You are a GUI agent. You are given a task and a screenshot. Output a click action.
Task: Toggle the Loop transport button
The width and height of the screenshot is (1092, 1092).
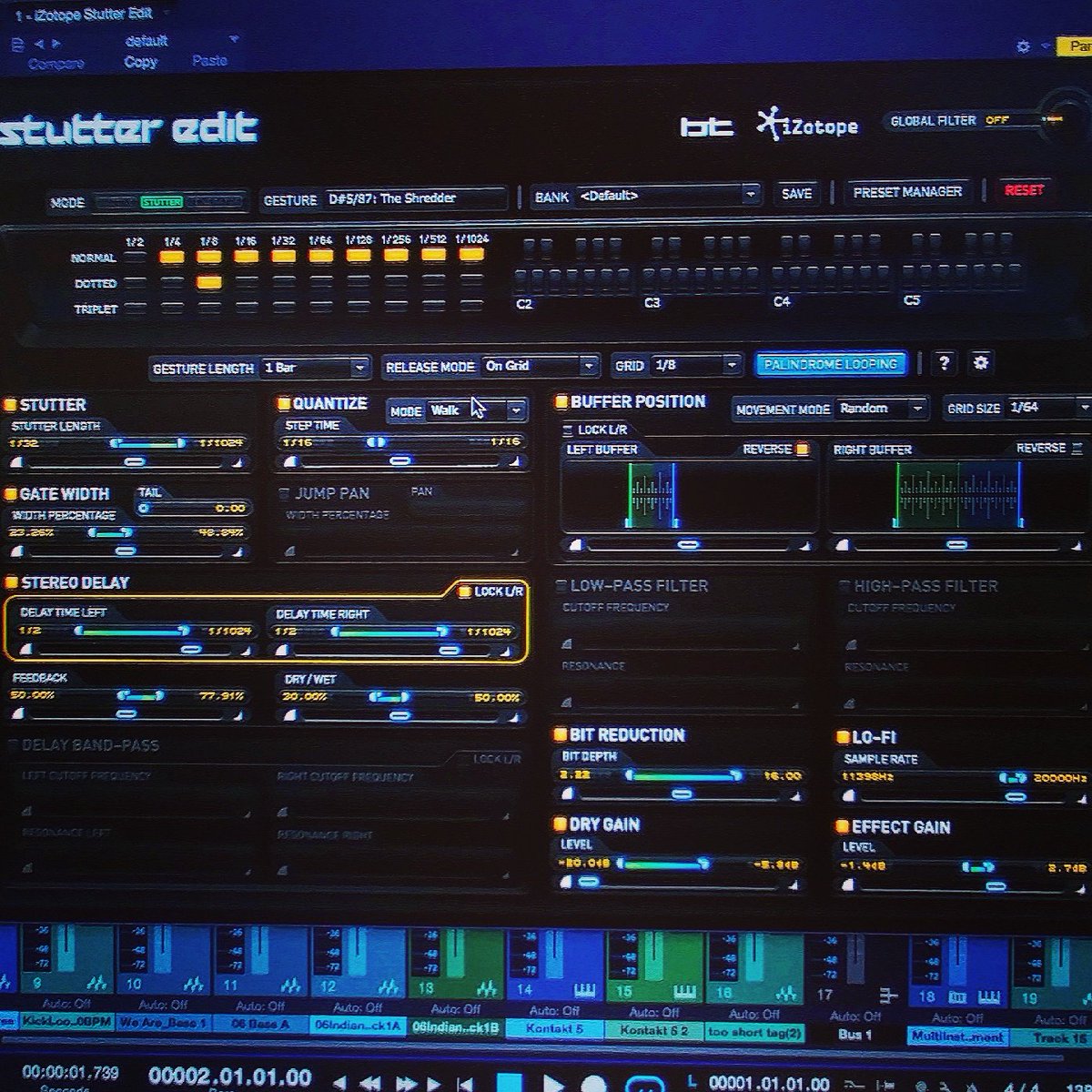646,1084
